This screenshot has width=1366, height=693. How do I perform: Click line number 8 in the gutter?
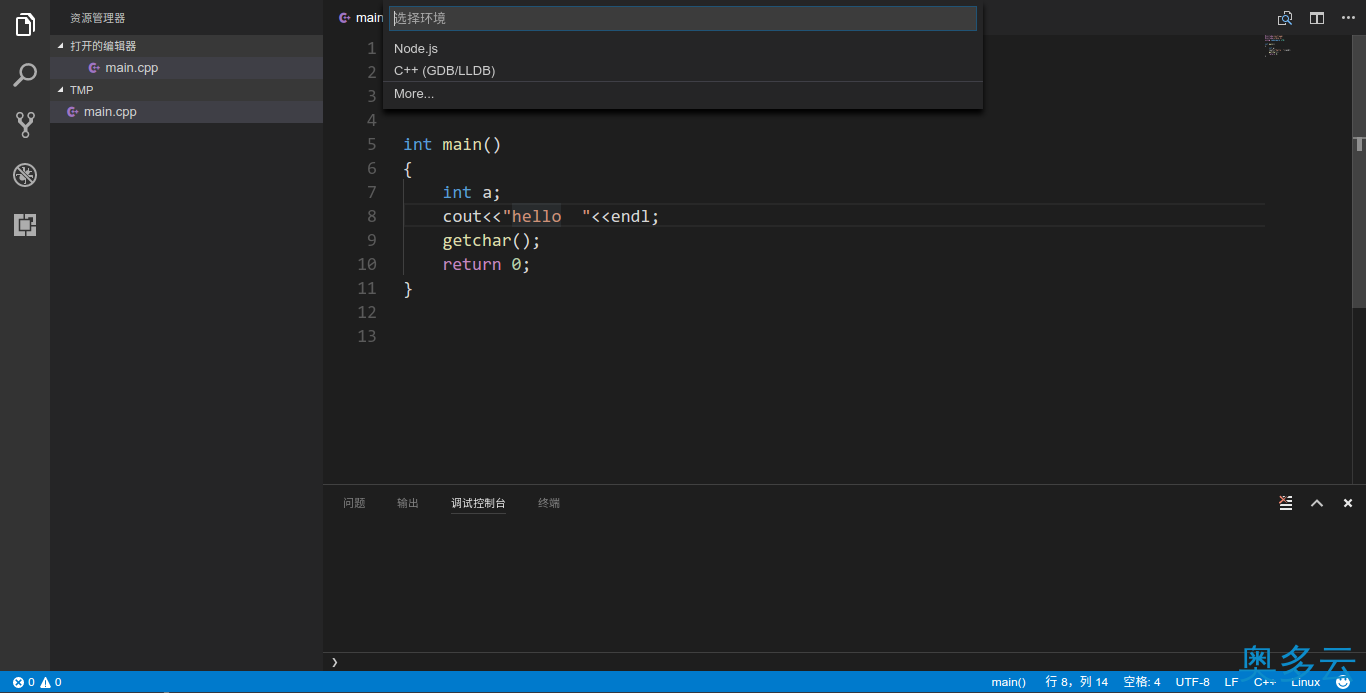pyautogui.click(x=372, y=216)
